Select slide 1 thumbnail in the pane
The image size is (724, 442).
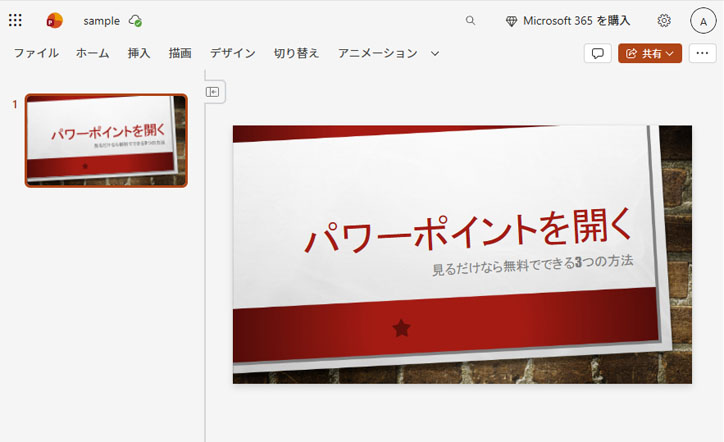pyautogui.click(x=106, y=141)
